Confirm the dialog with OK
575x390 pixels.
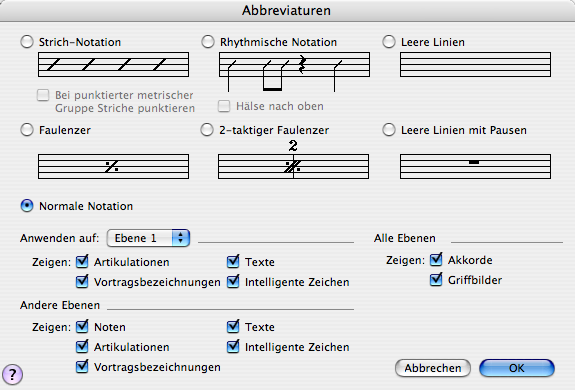pyautogui.click(x=517, y=368)
